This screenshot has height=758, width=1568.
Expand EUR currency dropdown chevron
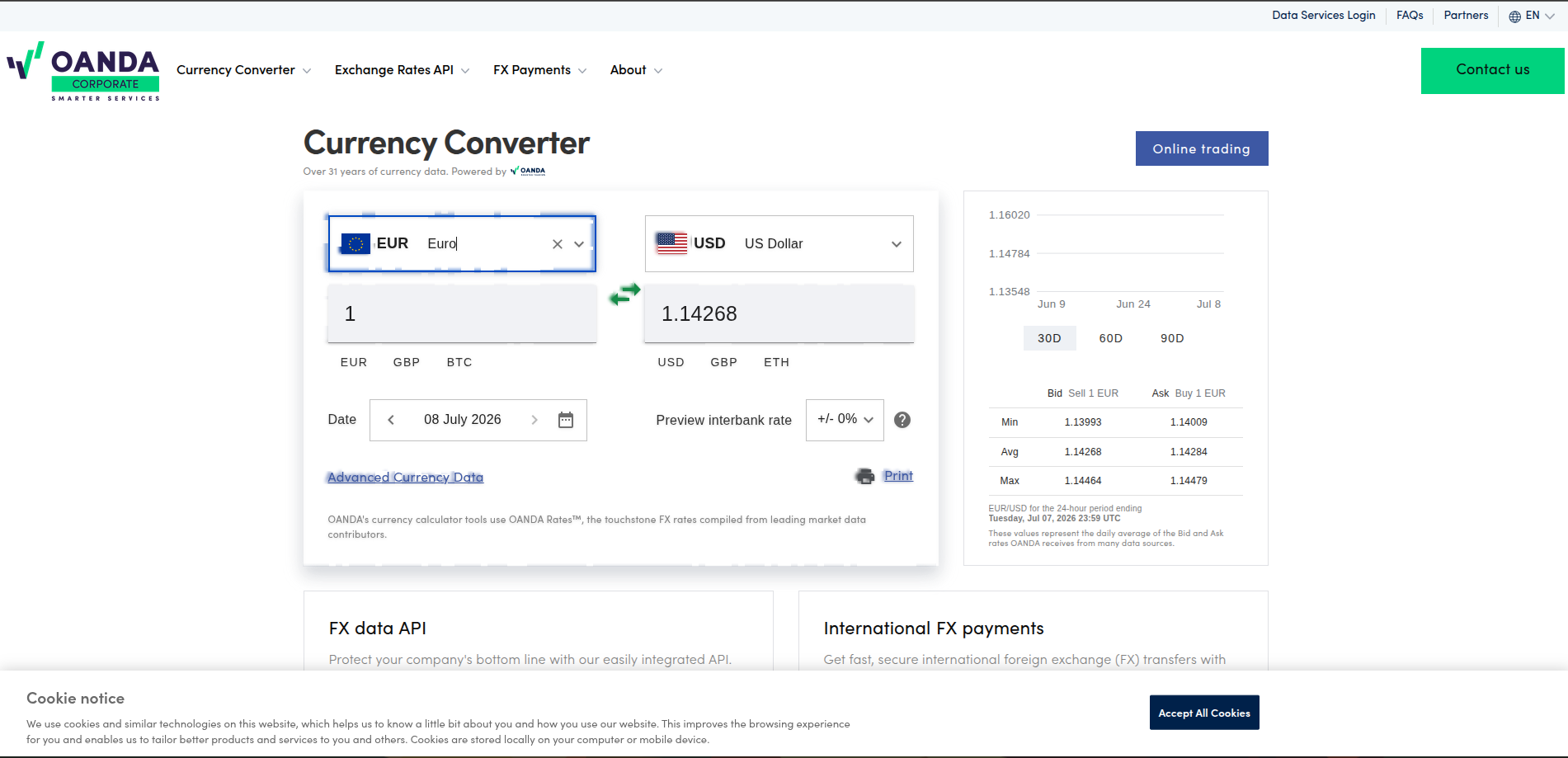(579, 244)
